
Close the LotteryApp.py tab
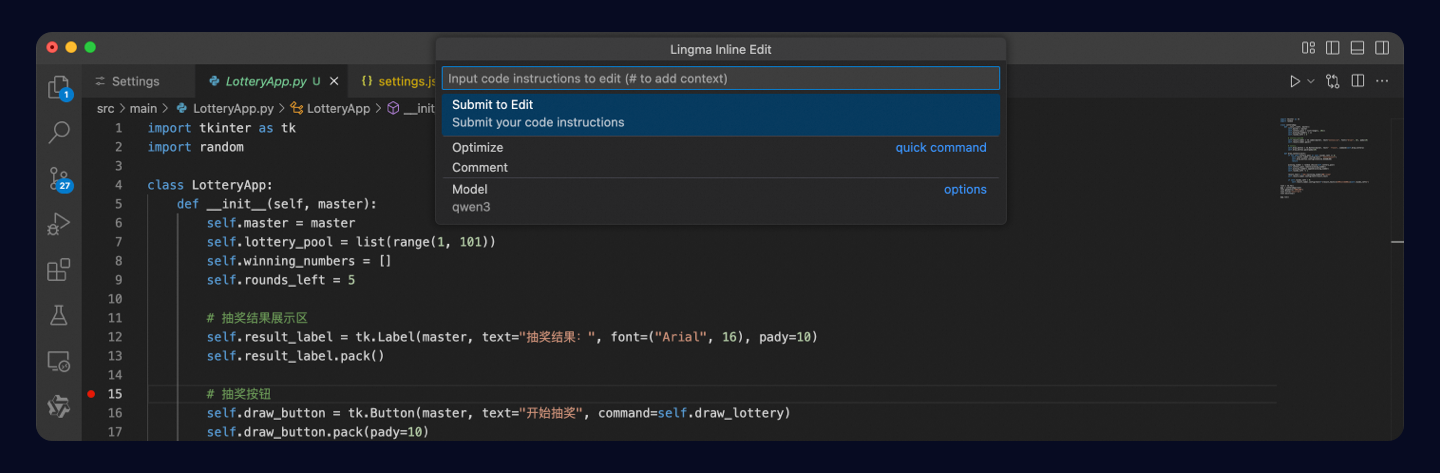pyautogui.click(x=334, y=81)
